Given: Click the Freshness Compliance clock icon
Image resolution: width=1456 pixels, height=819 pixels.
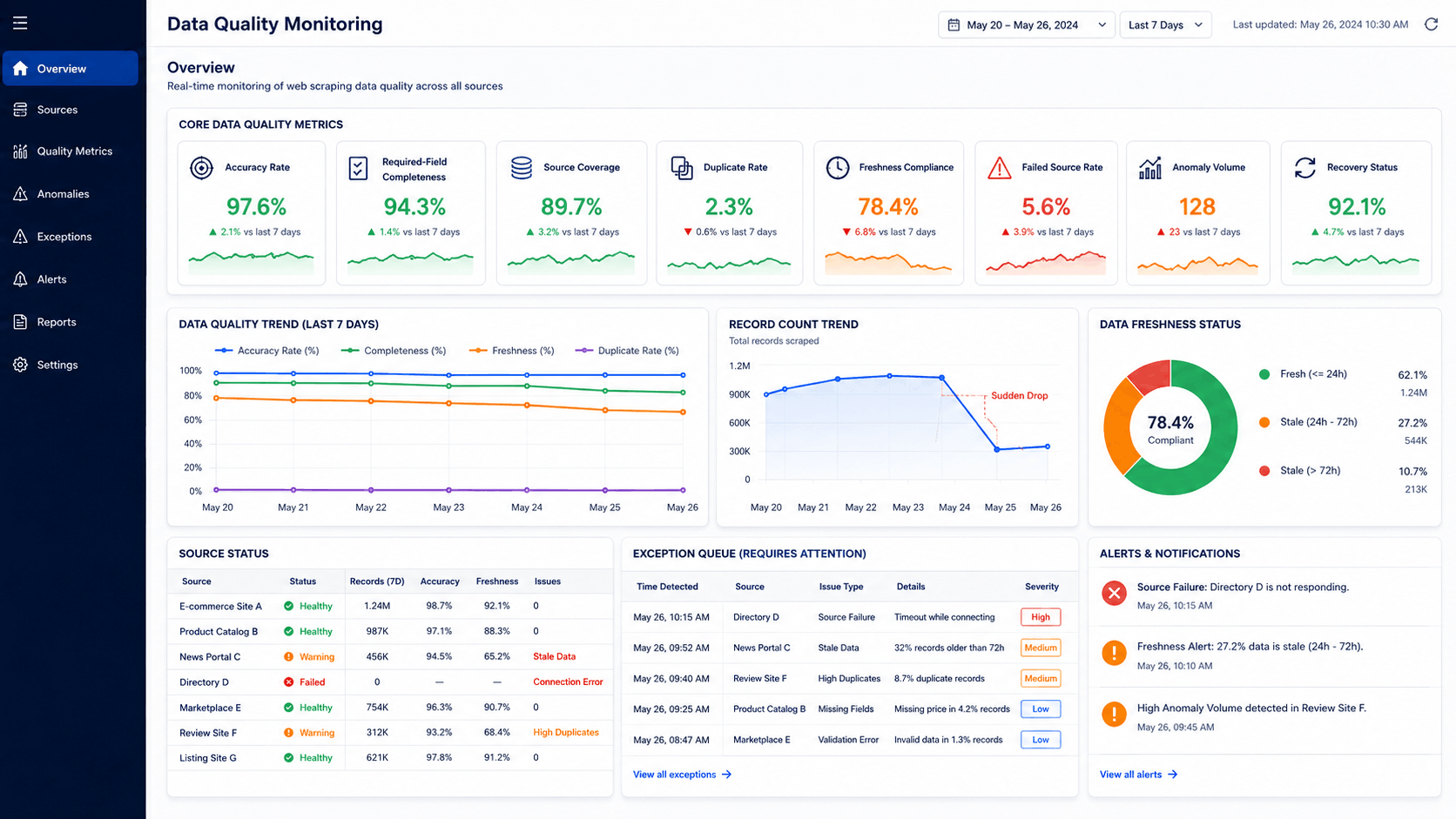Looking at the screenshot, I should 838,168.
